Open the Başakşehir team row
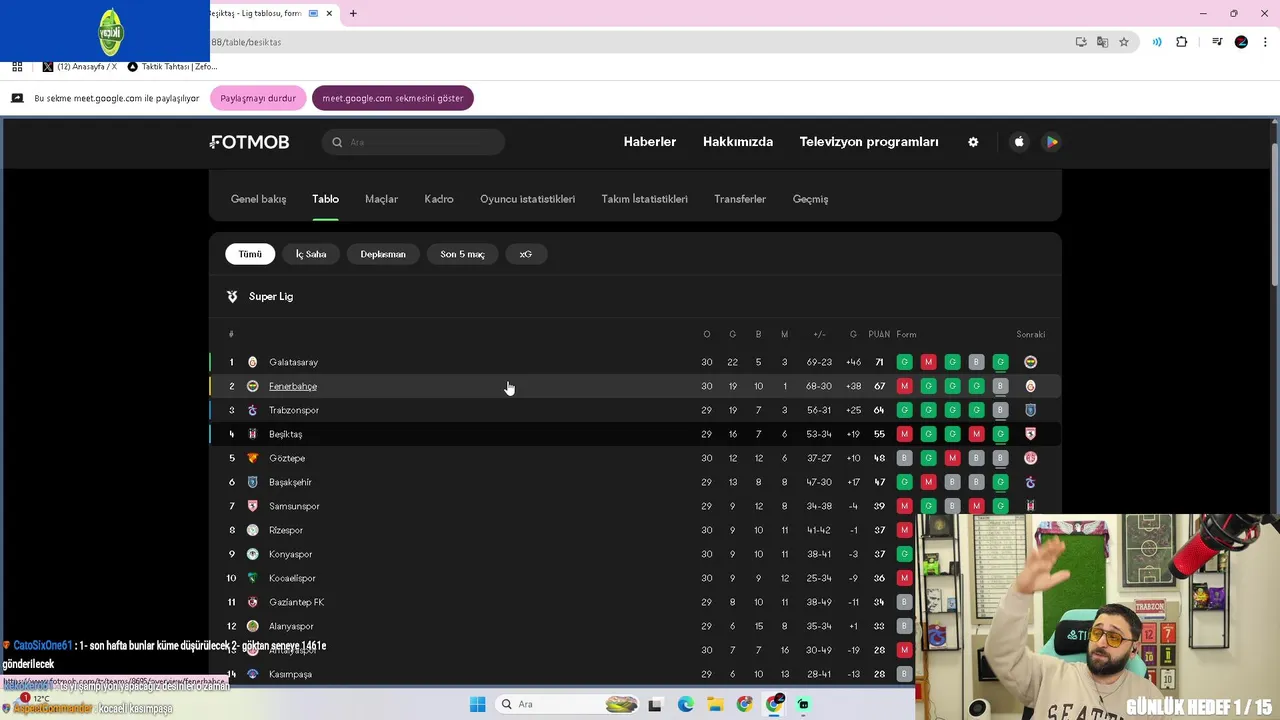1280x720 pixels. 635,482
